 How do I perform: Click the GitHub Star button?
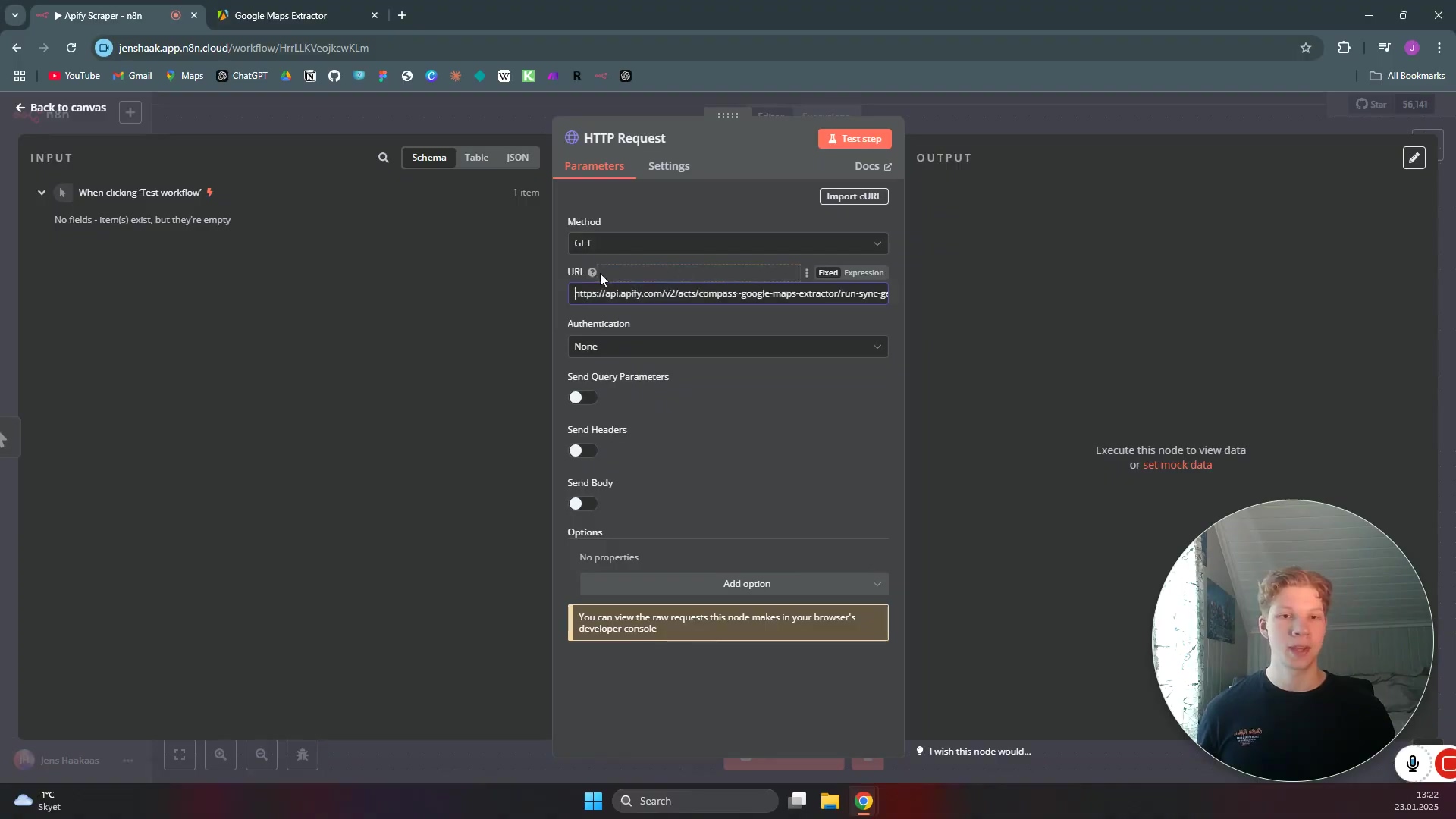click(x=1371, y=105)
